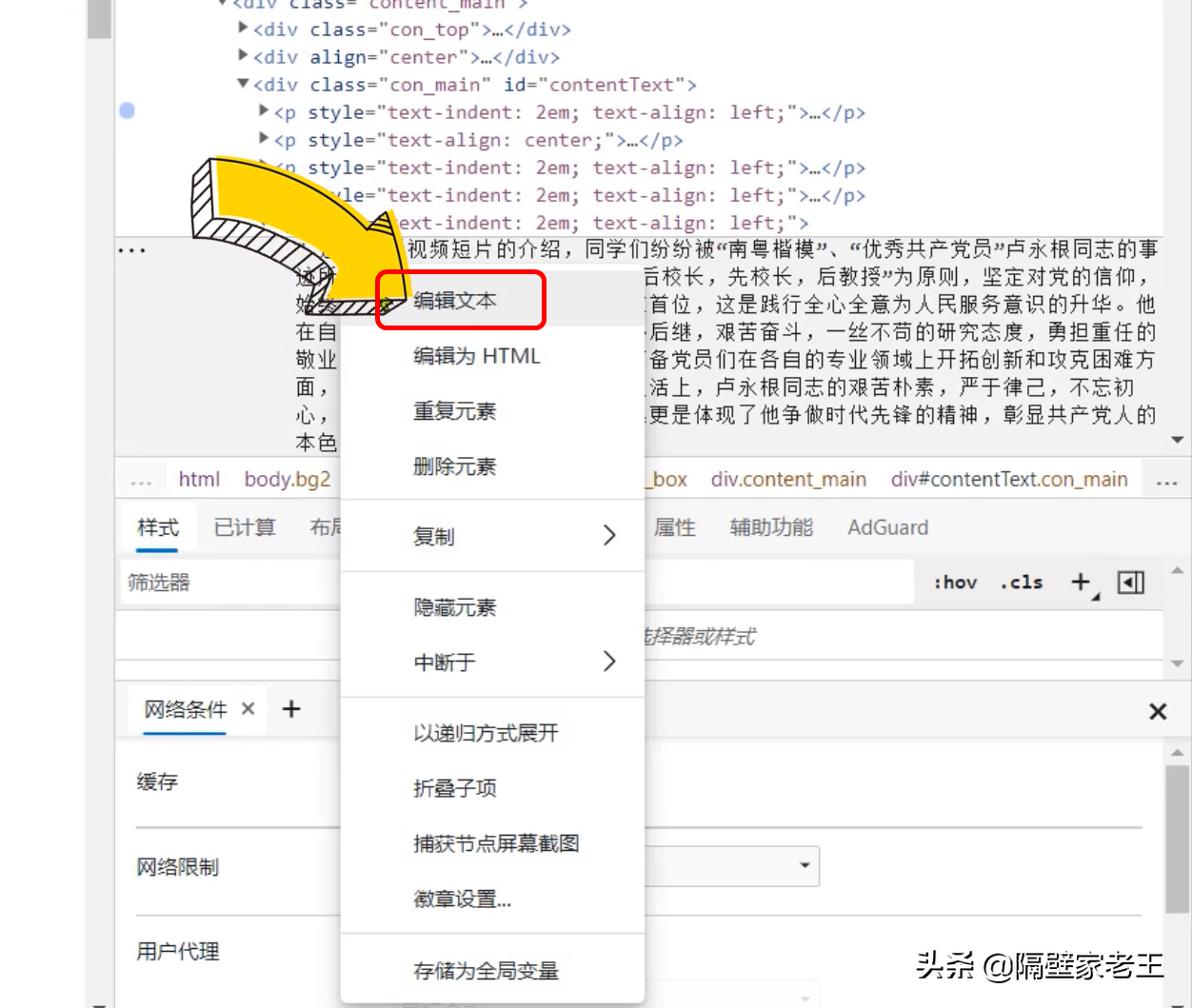Open the AdGuard panel tab
The height and width of the screenshot is (1008, 1192).
pyautogui.click(x=885, y=527)
